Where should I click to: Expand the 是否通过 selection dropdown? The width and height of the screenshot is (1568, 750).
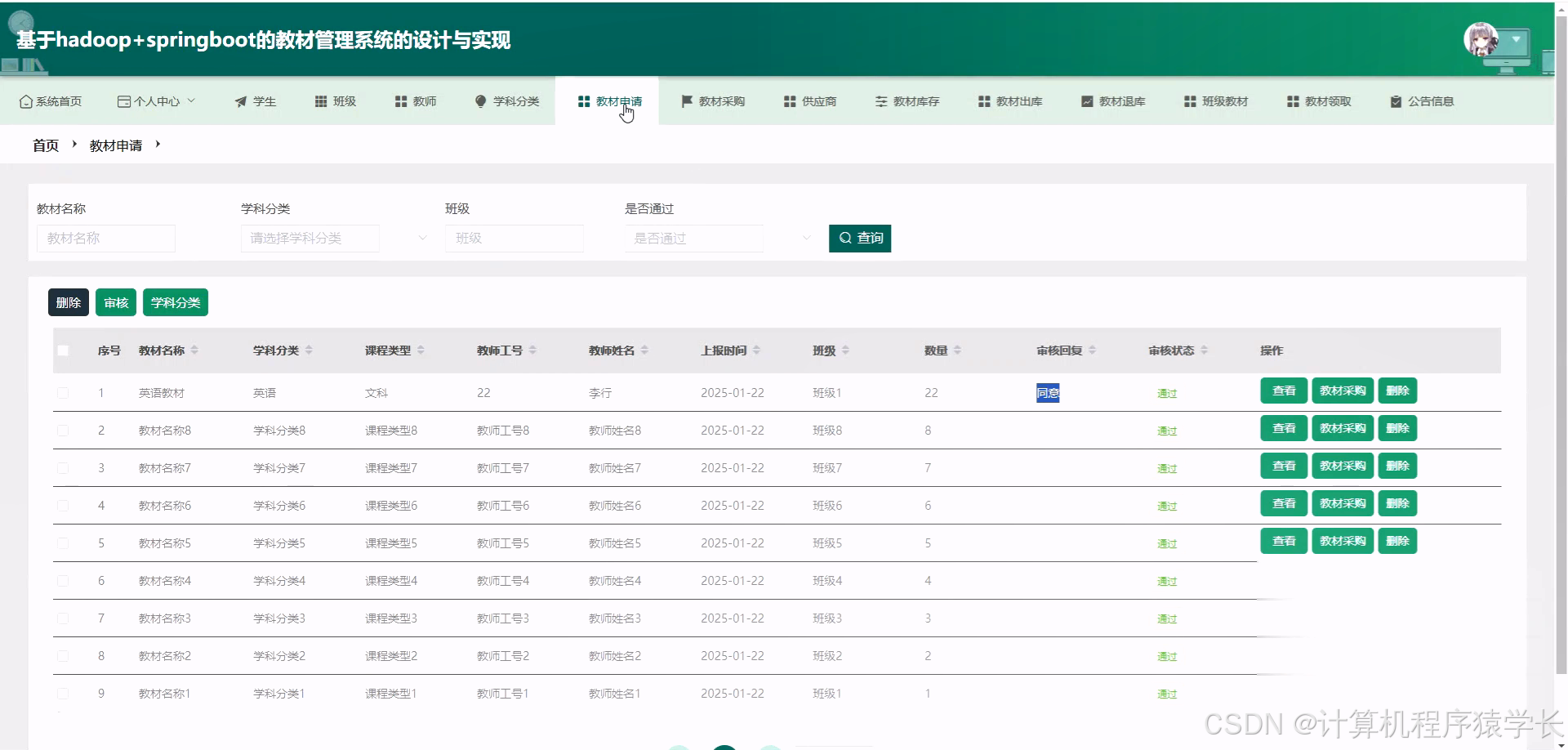[693, 238]
